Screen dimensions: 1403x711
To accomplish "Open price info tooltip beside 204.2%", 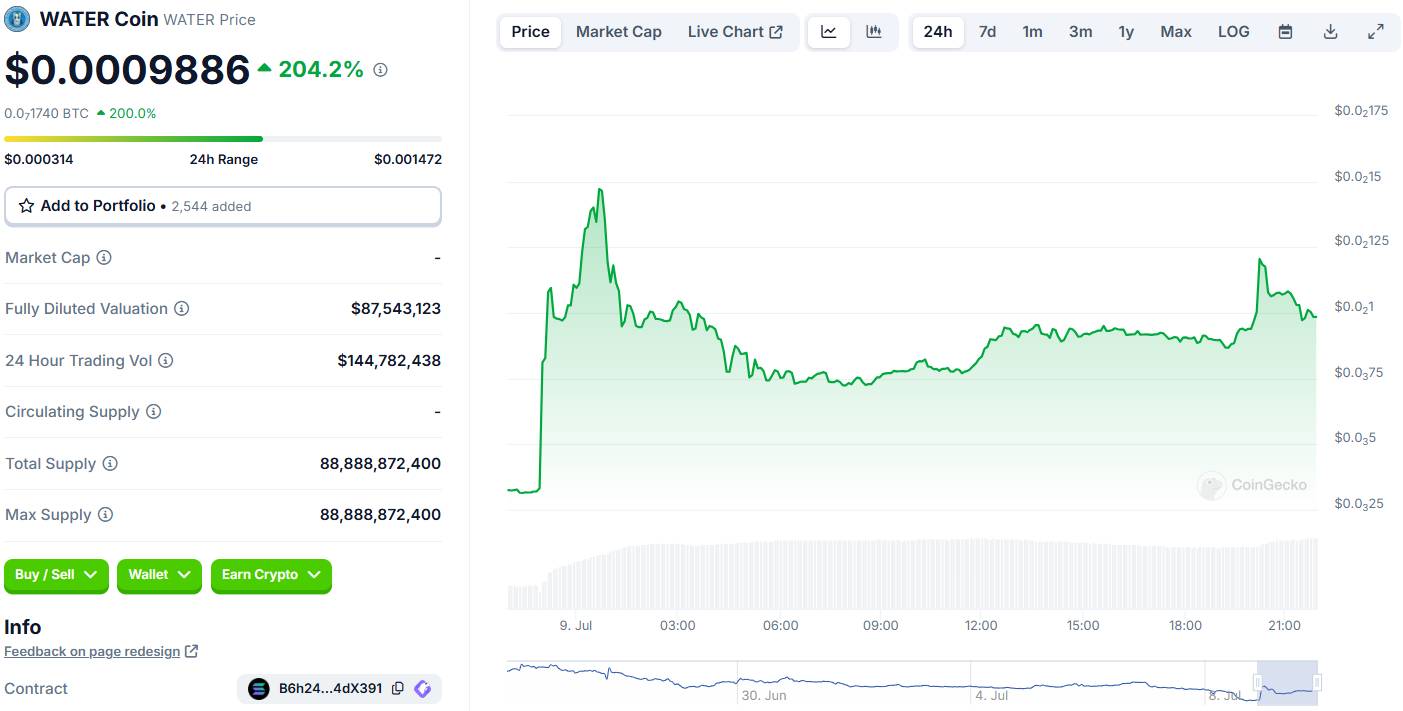I will click(x=380, y=70).
